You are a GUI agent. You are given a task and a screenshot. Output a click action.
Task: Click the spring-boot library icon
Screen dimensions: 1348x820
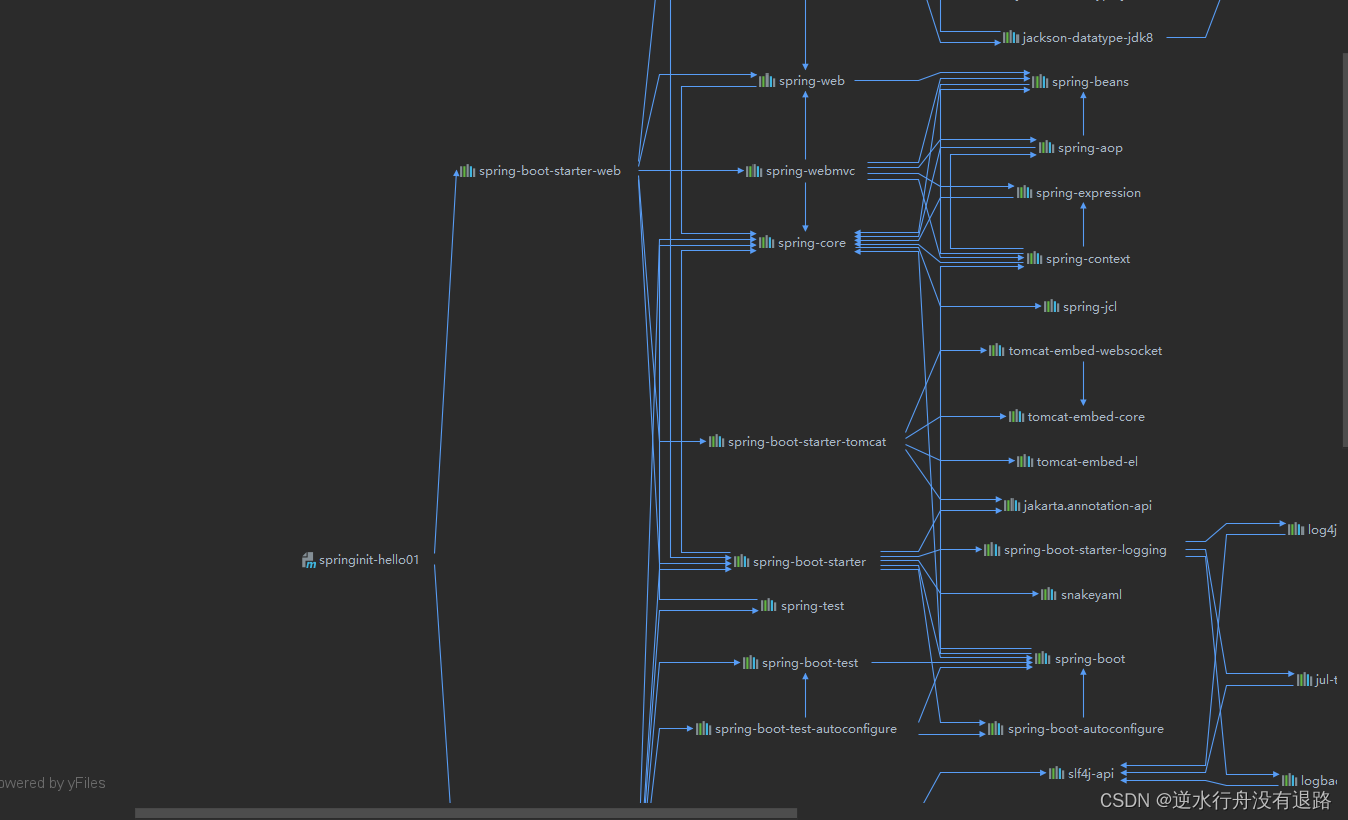[x=1042, y=658]
